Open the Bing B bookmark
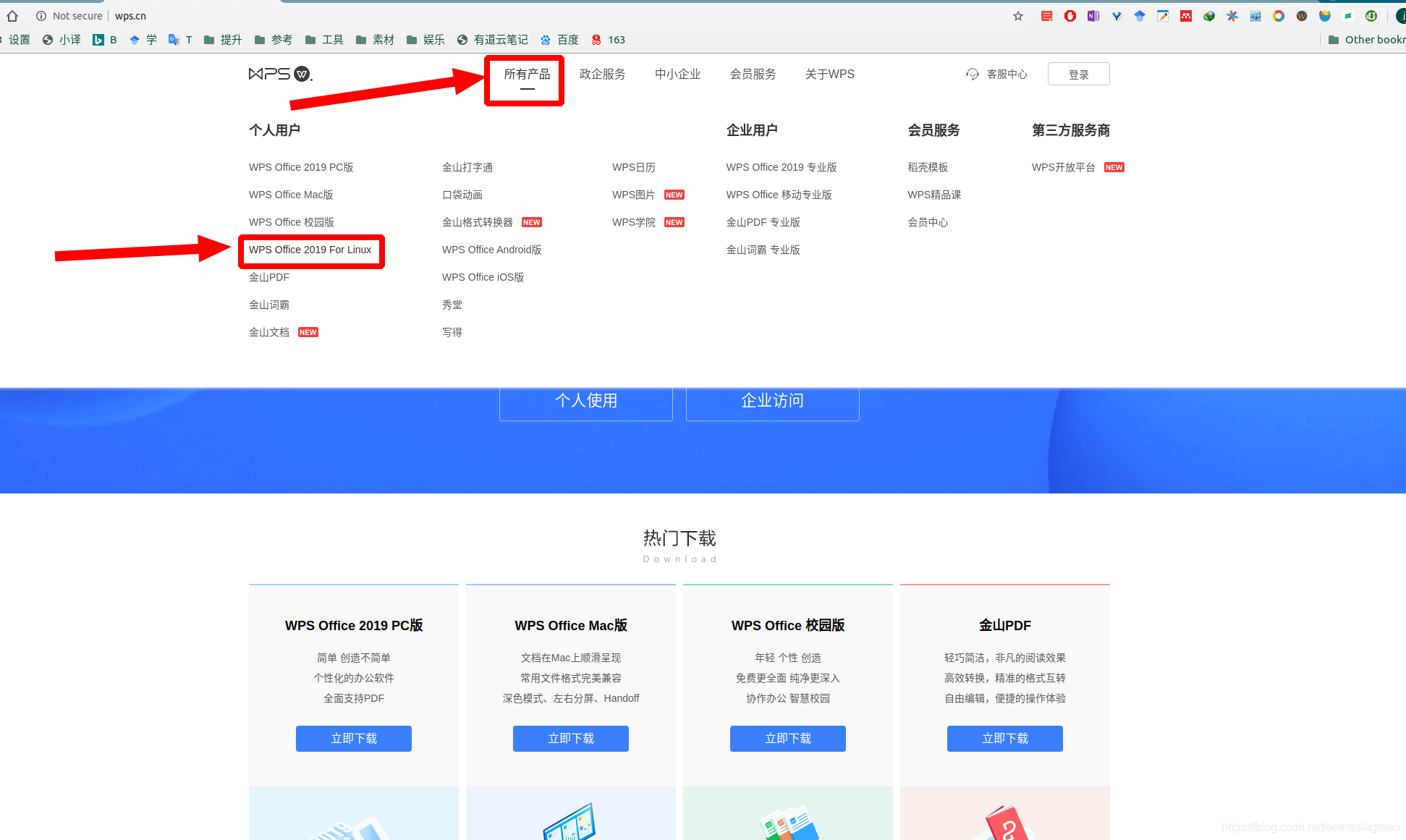 click(105, 40)
